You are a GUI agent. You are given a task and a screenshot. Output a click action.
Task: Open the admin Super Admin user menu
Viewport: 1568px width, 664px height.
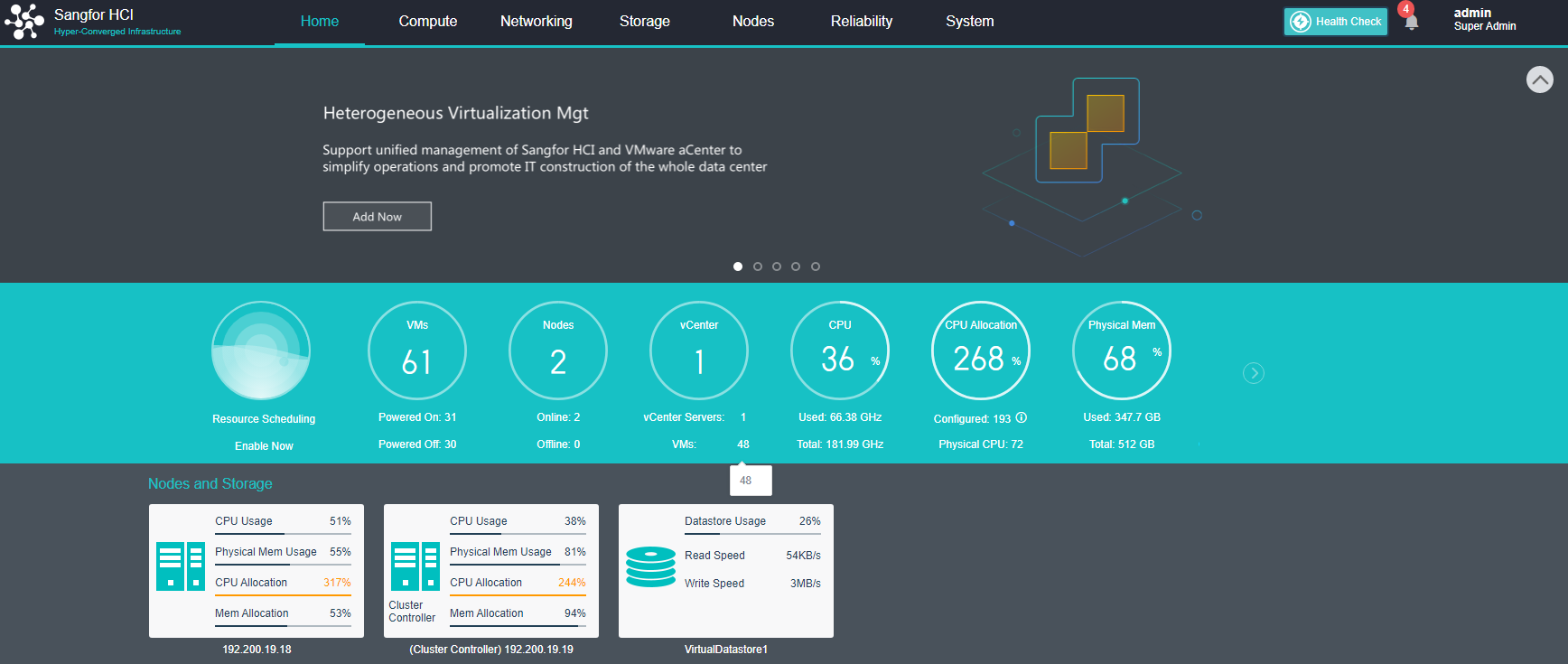coord(1484,19)
